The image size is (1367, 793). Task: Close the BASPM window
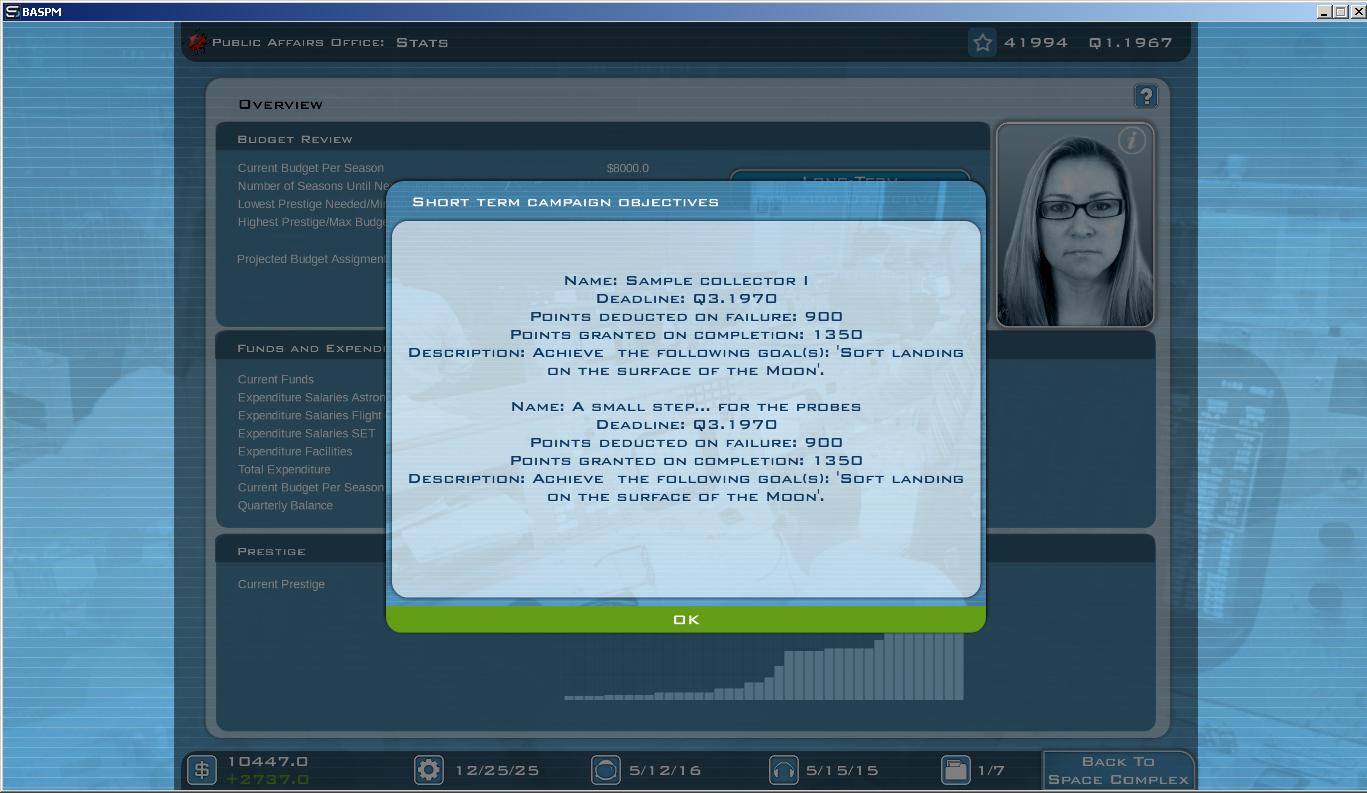coord(1357,11)
